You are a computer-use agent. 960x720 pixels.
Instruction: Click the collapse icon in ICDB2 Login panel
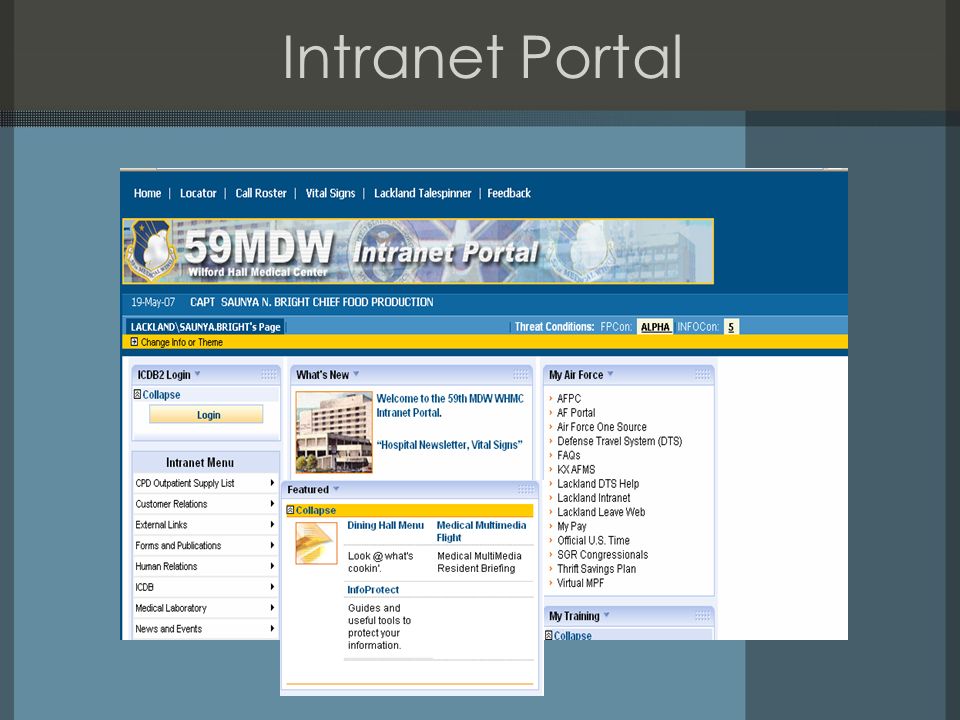137,394
